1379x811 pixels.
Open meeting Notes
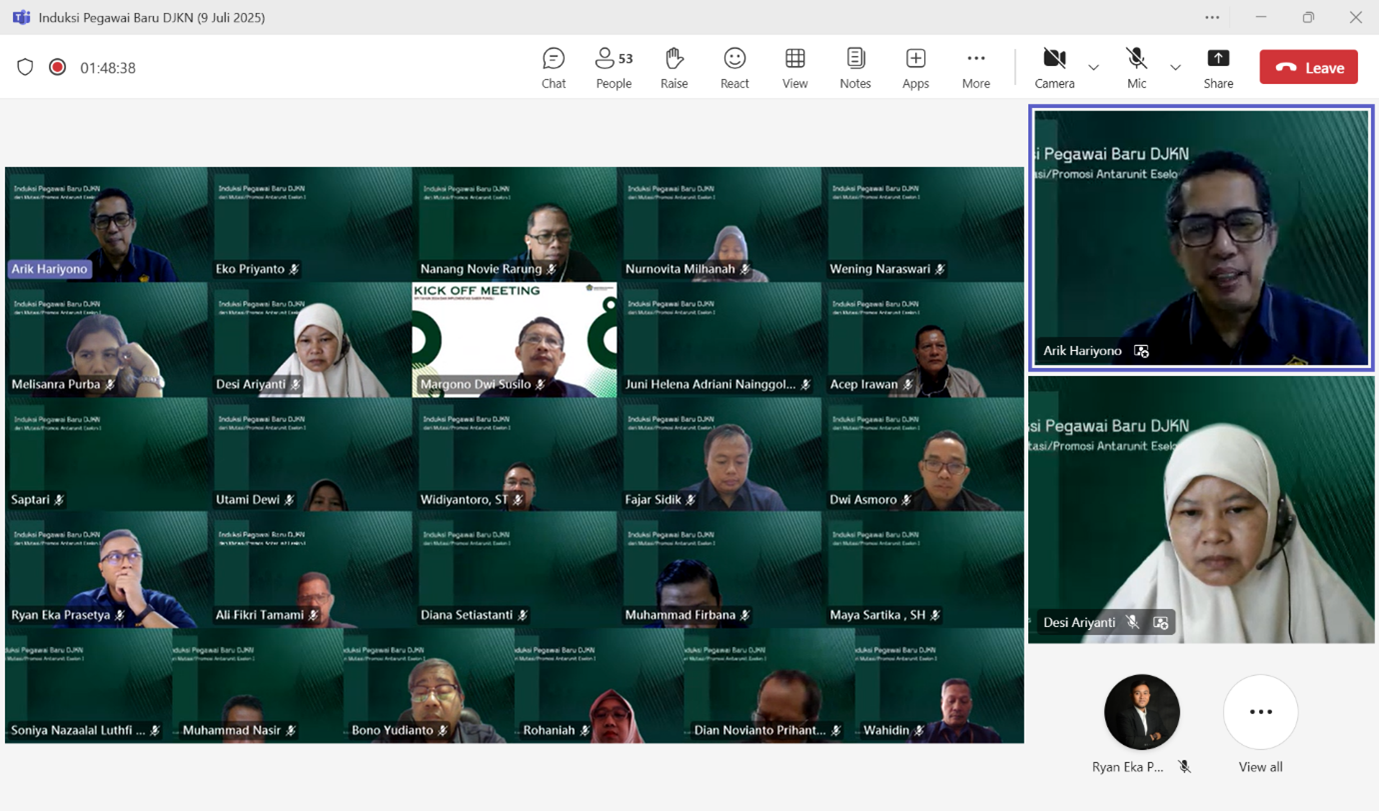pyautogui.click(x=855, y=67)
